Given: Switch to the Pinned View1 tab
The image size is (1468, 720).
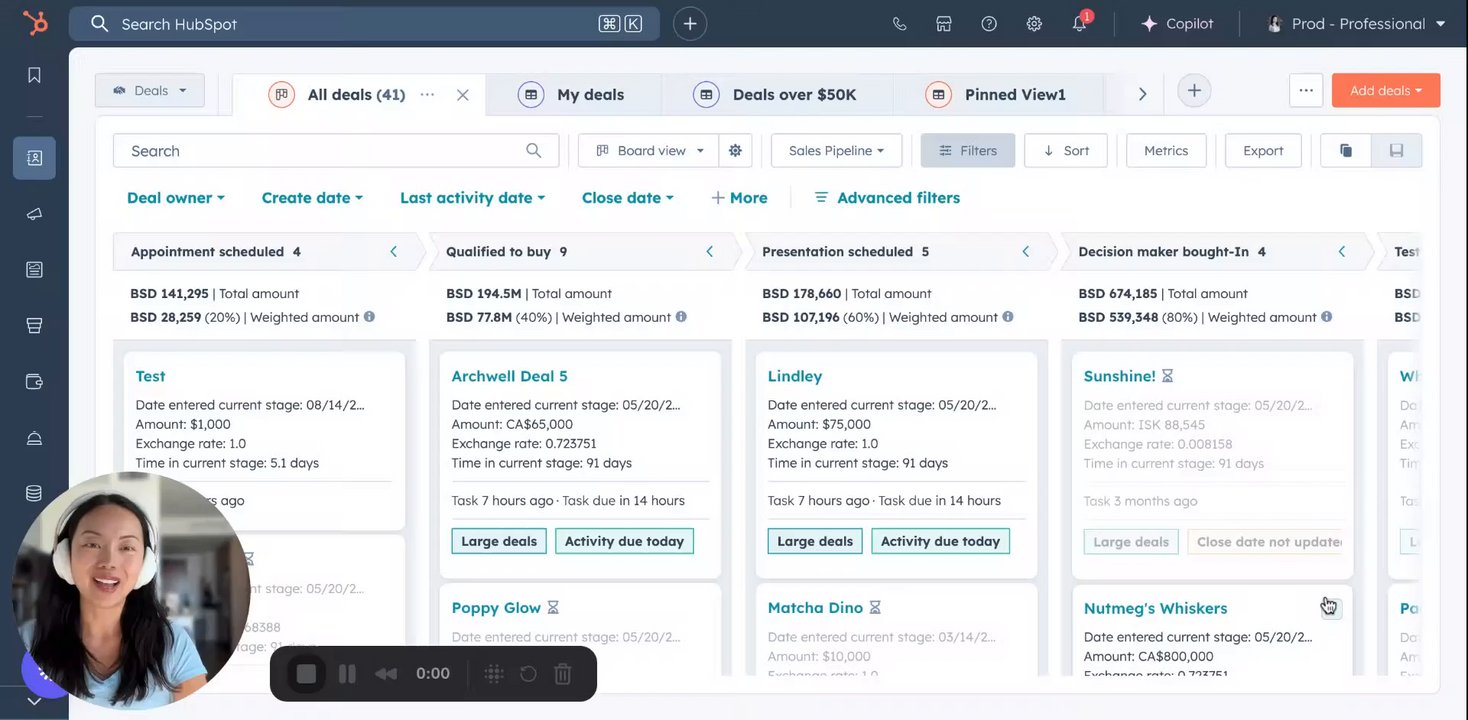Looking at the screenshot, I should [x=998, y=95].
